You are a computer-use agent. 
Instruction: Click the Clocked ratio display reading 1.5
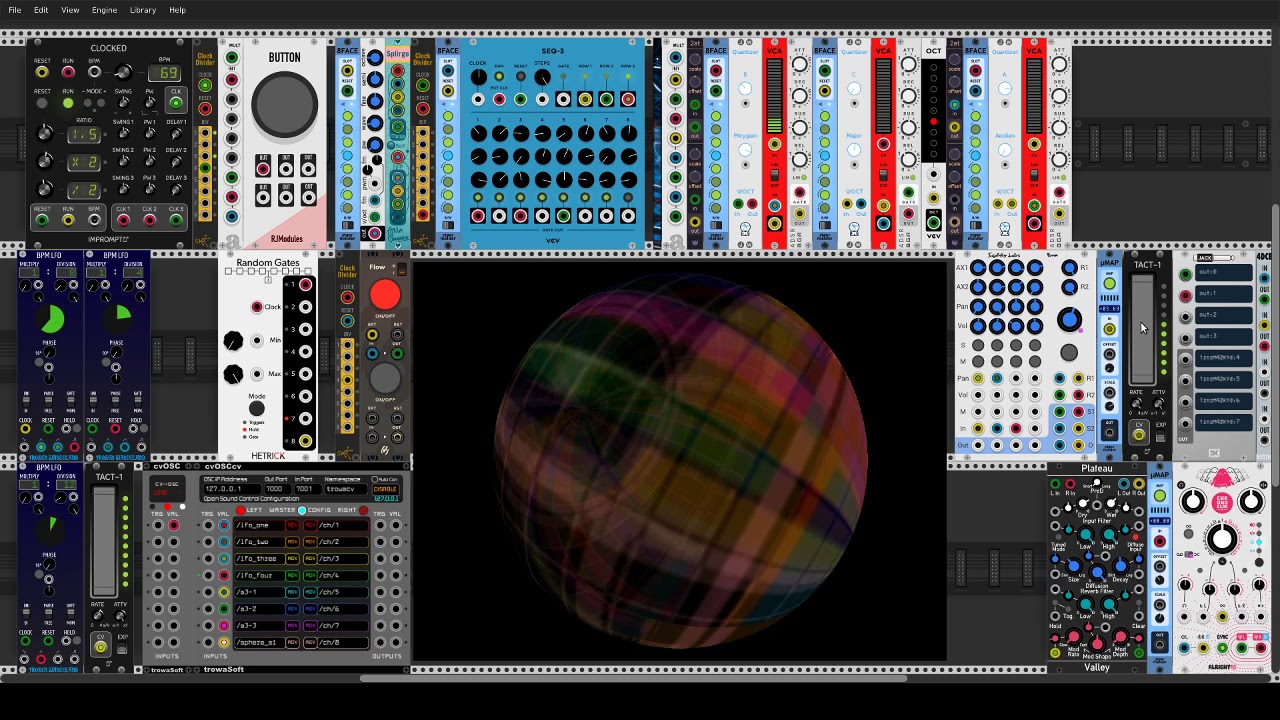pos(84,134)
